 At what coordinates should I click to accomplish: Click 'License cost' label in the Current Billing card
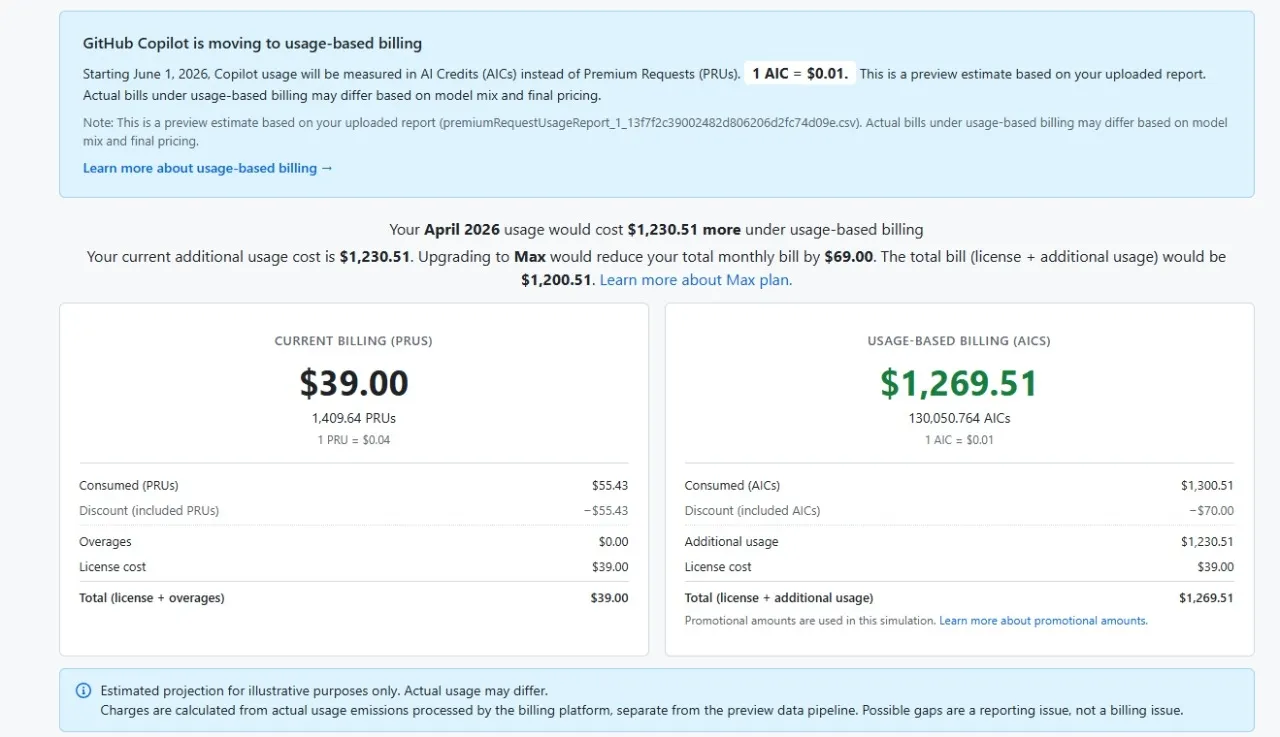point(113,567)
